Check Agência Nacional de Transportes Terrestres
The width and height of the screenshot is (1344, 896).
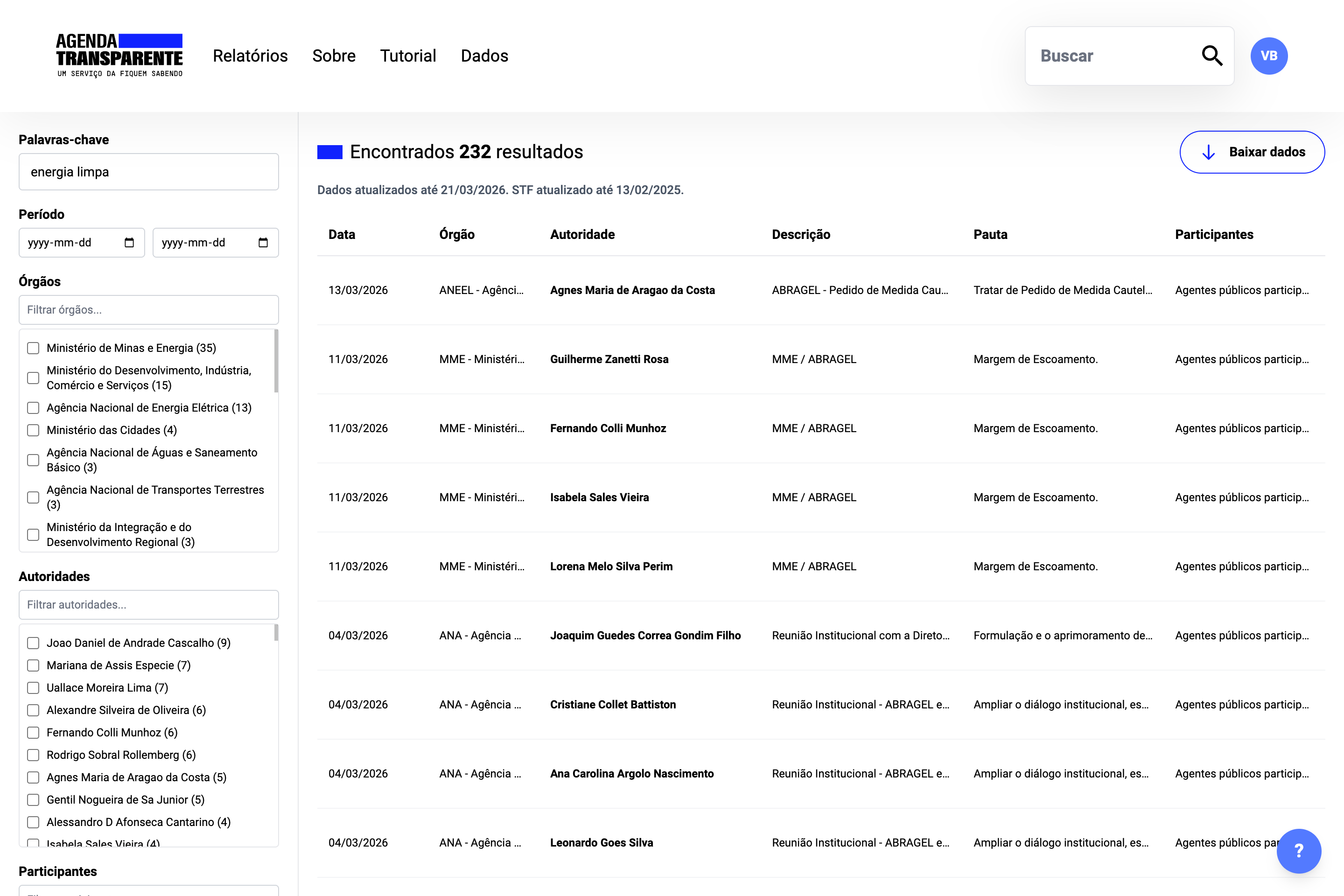[x=33, y=497]
